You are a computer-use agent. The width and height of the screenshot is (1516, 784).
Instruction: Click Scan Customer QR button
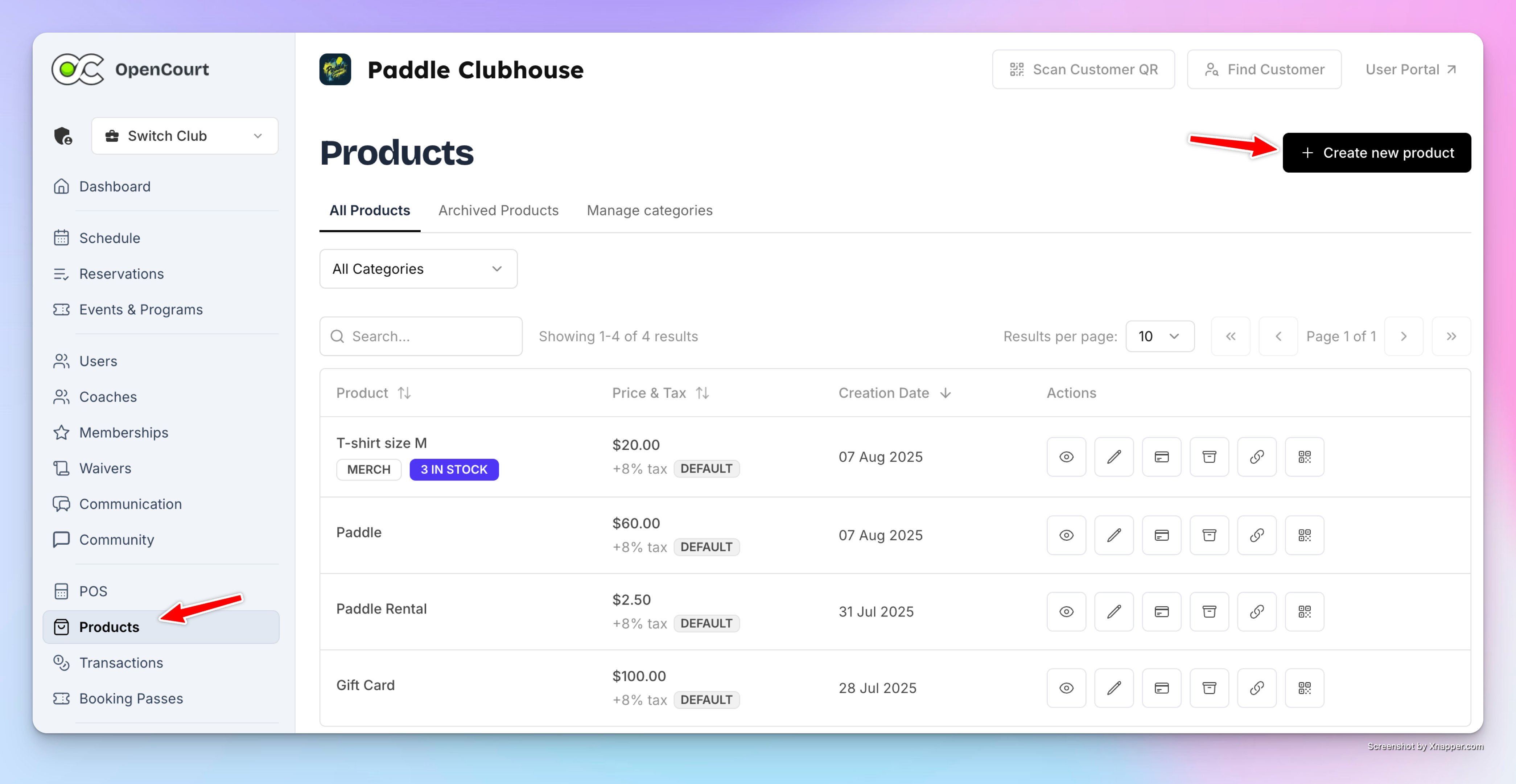coord(1083,70)
